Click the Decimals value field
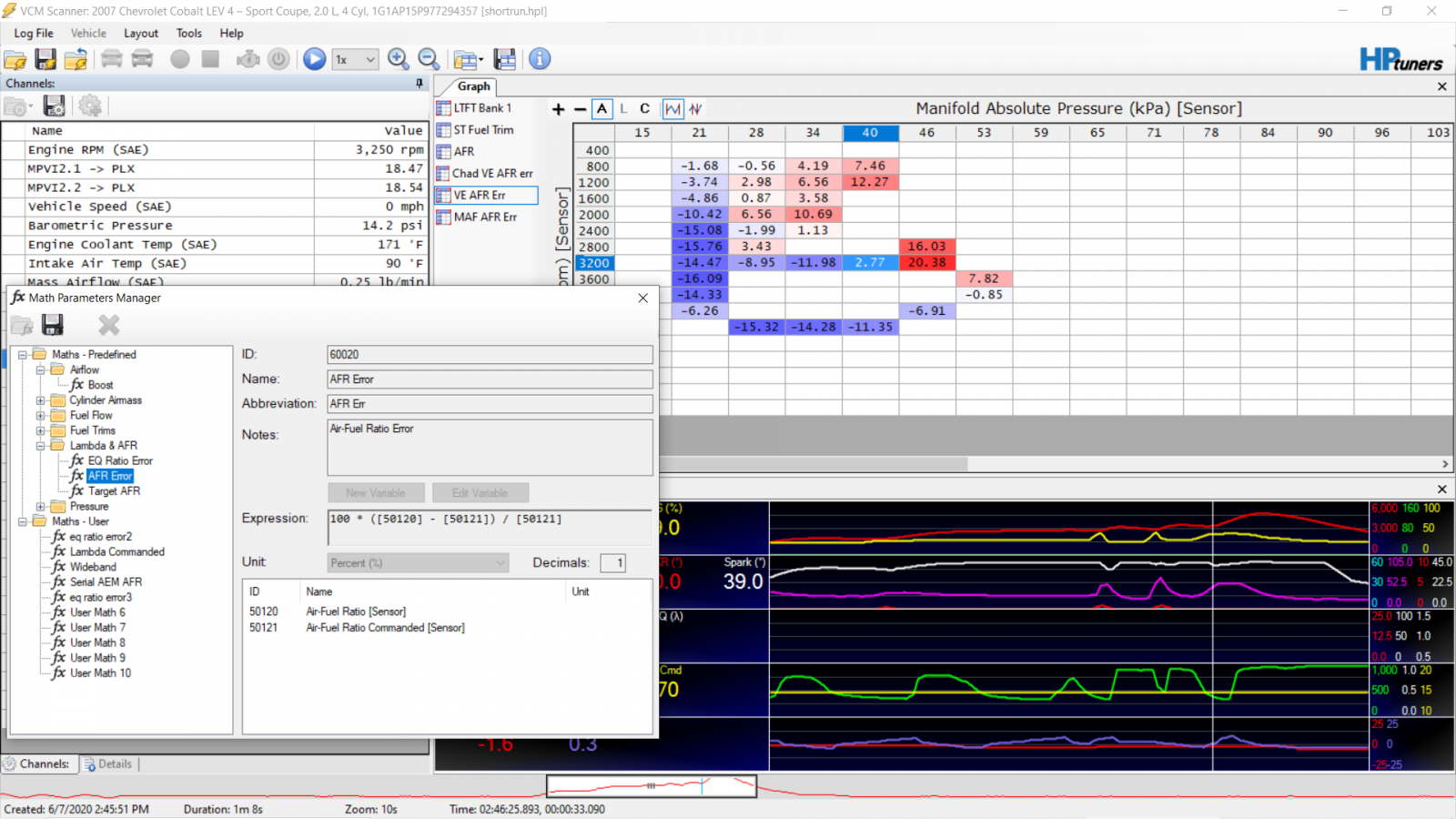 point(613,563)
